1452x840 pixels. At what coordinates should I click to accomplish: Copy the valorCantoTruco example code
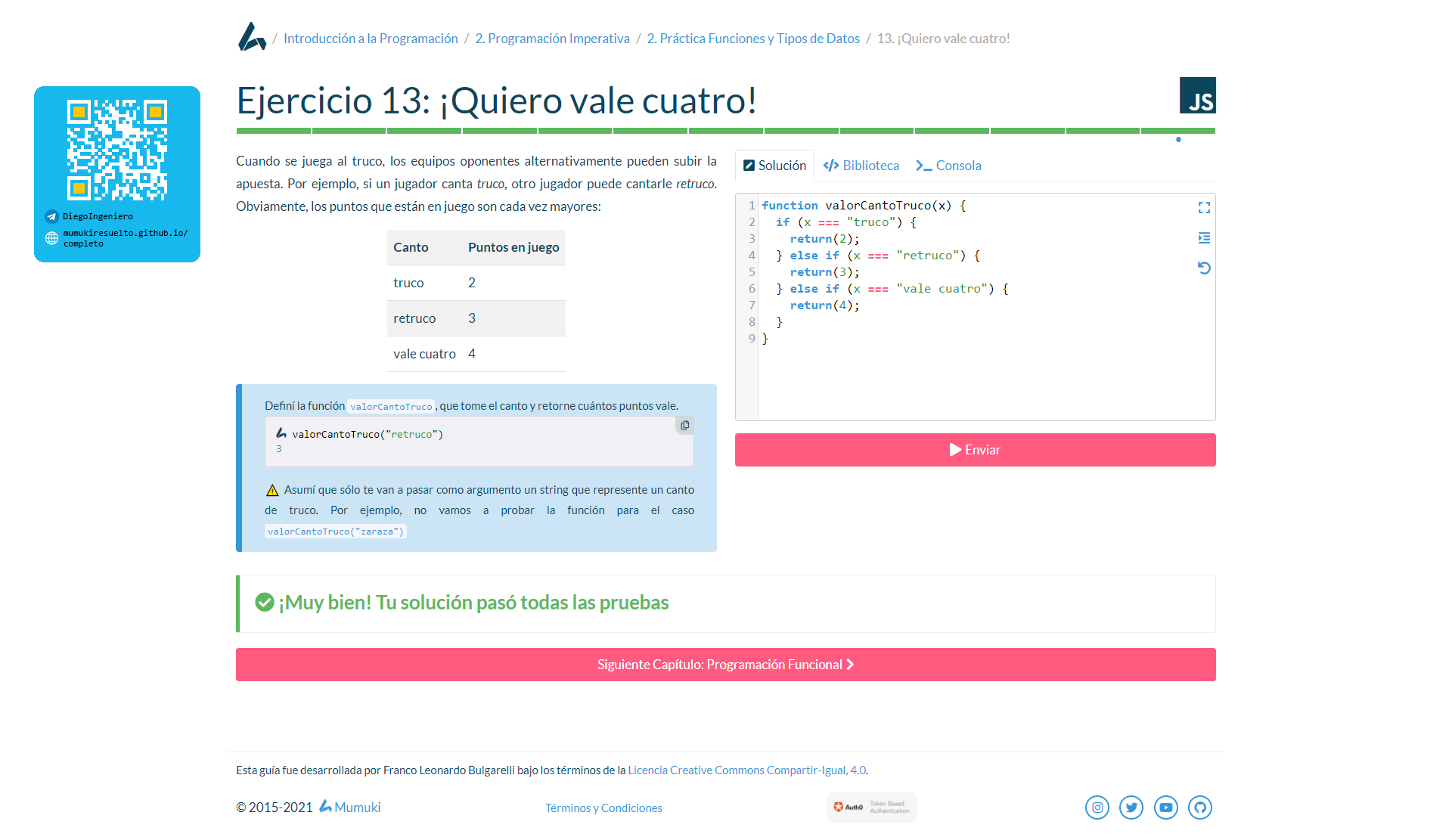[684, 425]
